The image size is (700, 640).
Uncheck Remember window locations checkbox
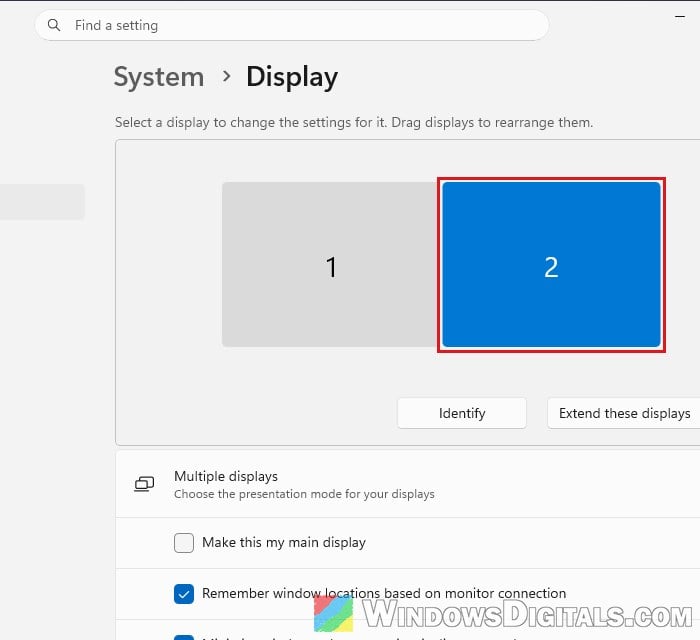click(x=183, y=594)
